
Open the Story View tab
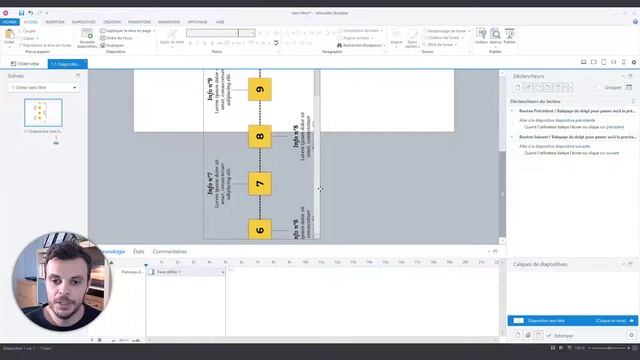point(25,64)
